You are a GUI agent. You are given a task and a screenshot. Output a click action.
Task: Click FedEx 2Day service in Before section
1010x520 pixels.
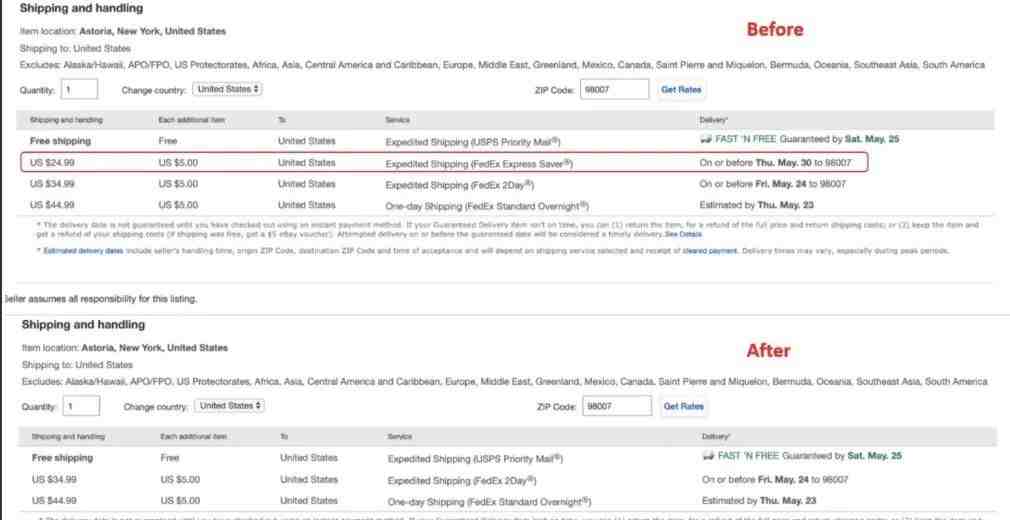pyautogui.click(x=459, y=185)
